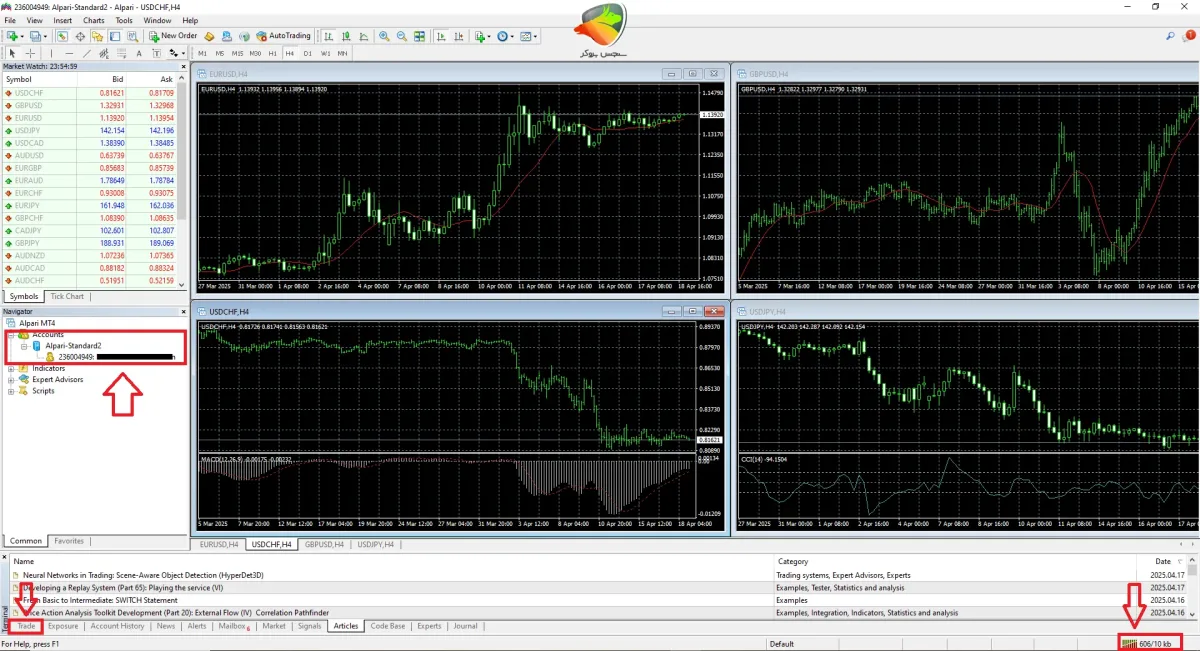Select the Fibonacci Retracement tool

pyautogui.click(x=121, y=53)
